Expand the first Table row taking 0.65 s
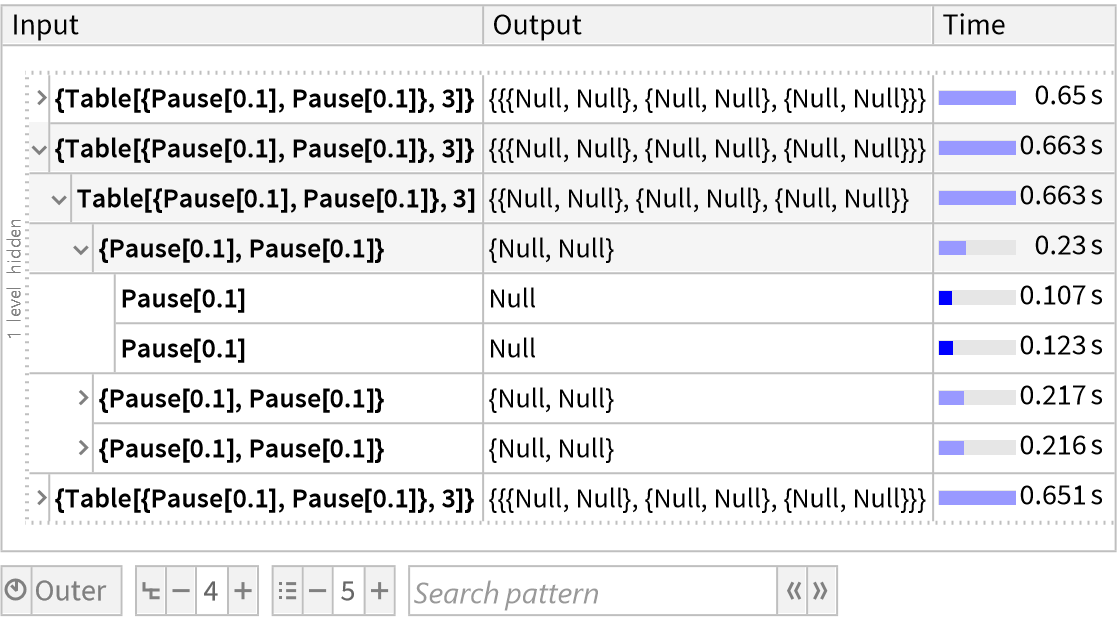The image size is (1118, 620). (41, 98)
